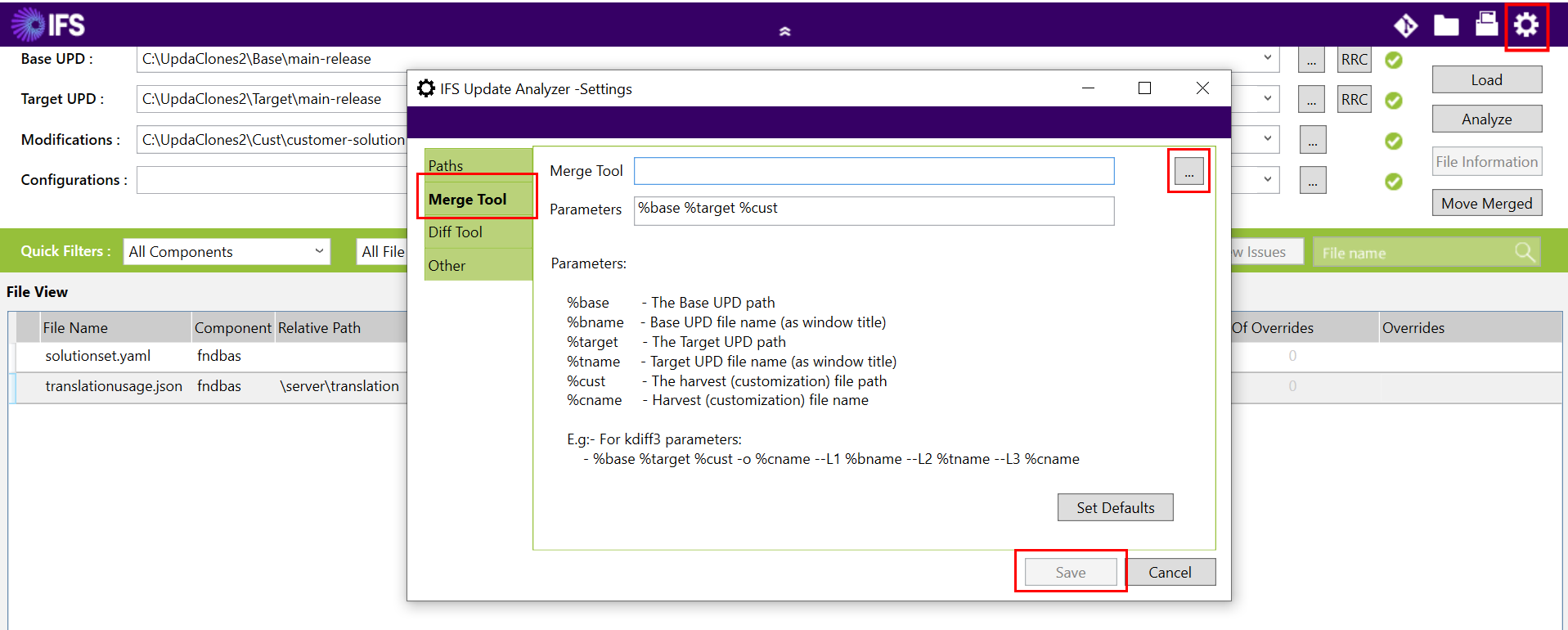Open the Diff Tool settings tab
Viewport: 1568px width, 630px height.
coord(478,232)
